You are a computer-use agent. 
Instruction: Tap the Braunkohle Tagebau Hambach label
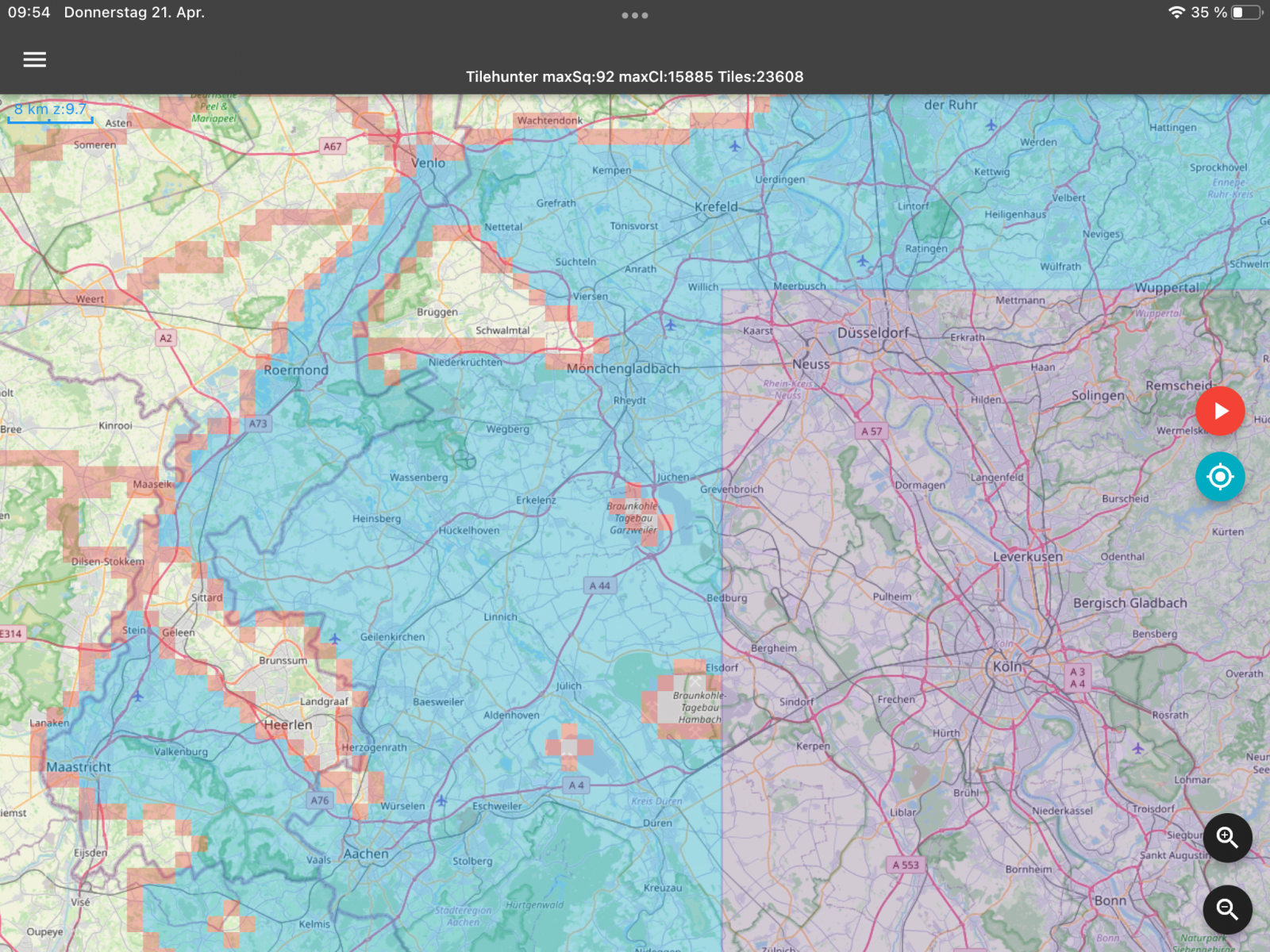click(x=698, y=708)
